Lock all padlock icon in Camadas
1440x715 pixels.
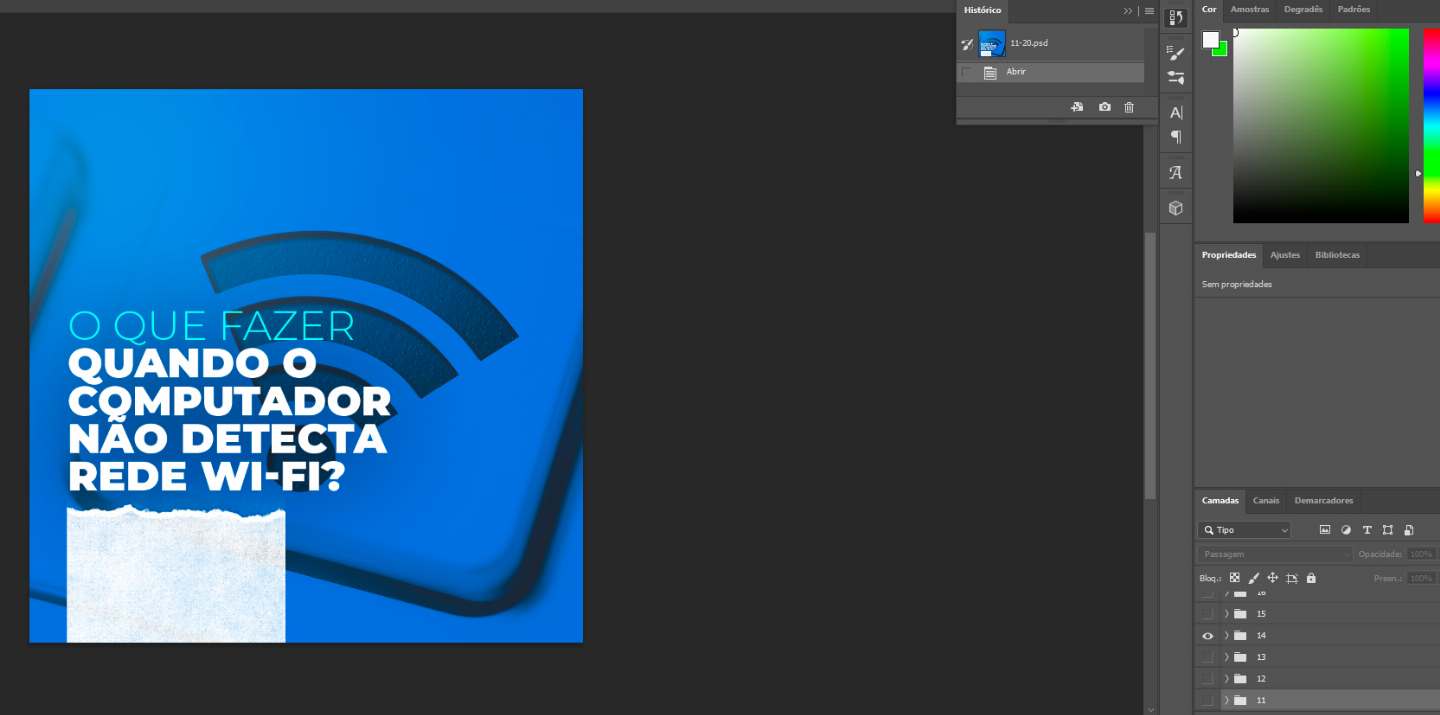pyautogui.click(x=1311, y=578)
